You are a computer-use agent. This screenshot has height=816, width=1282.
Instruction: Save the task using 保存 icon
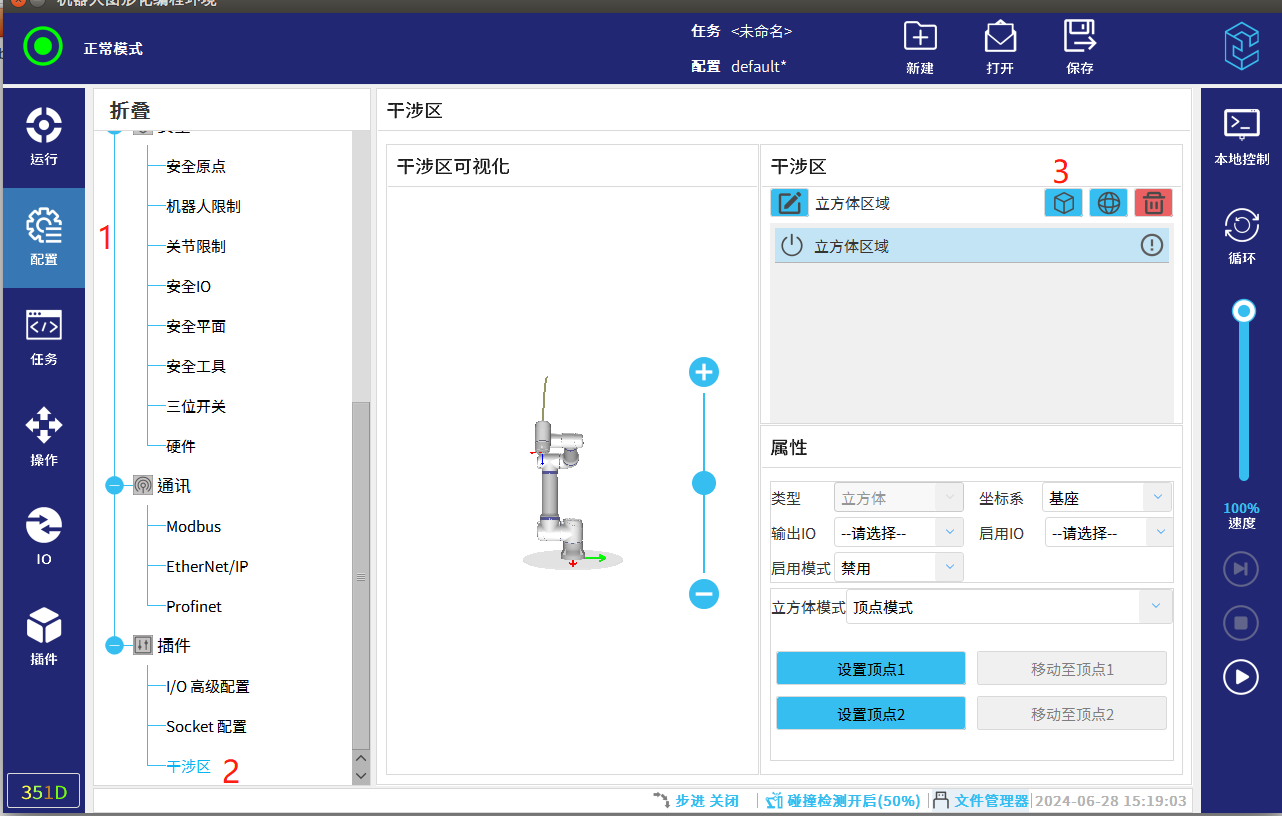tap(1079, 47)
